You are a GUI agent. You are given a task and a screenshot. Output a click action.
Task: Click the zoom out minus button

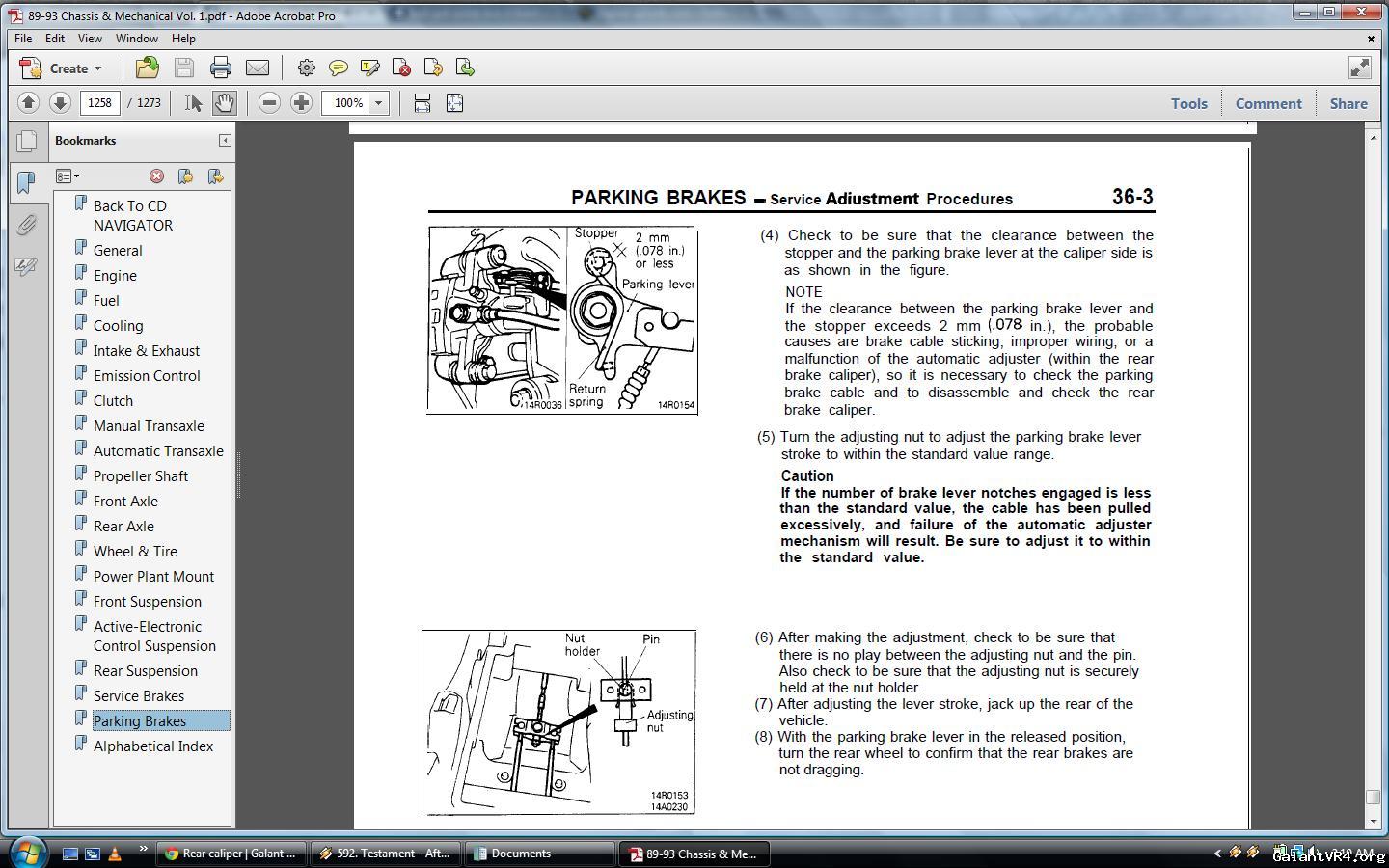(x=270, y=103)
